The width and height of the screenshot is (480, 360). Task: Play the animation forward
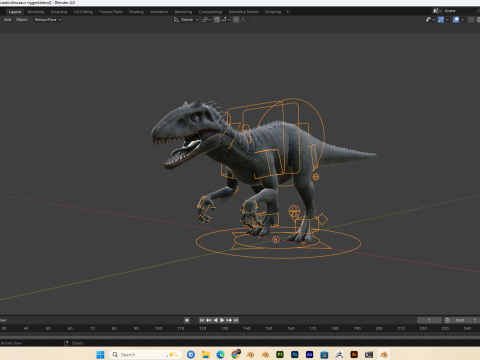click(222, 320)
